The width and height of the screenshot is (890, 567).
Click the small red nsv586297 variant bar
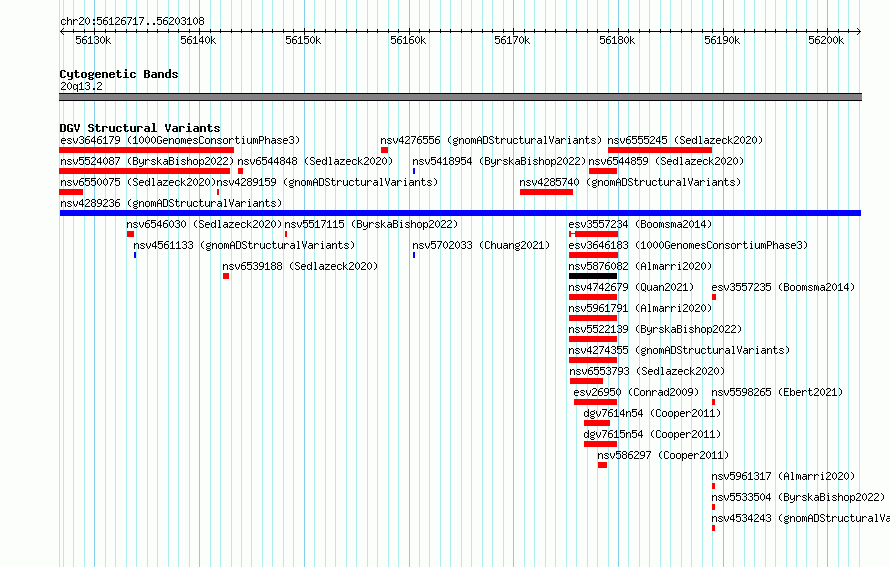602,465
